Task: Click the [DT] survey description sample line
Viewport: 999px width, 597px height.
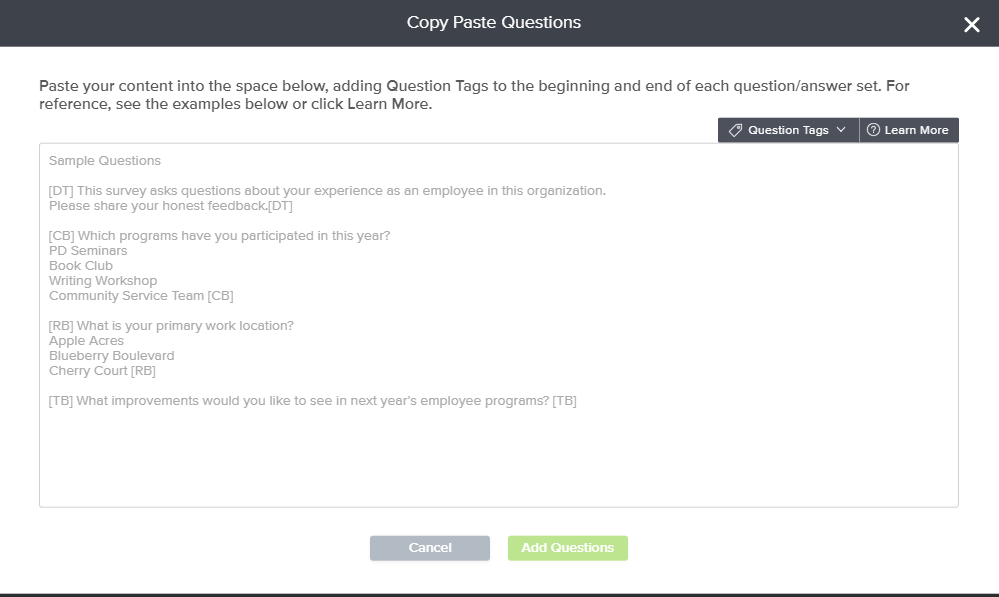Action: pos(327,191)
